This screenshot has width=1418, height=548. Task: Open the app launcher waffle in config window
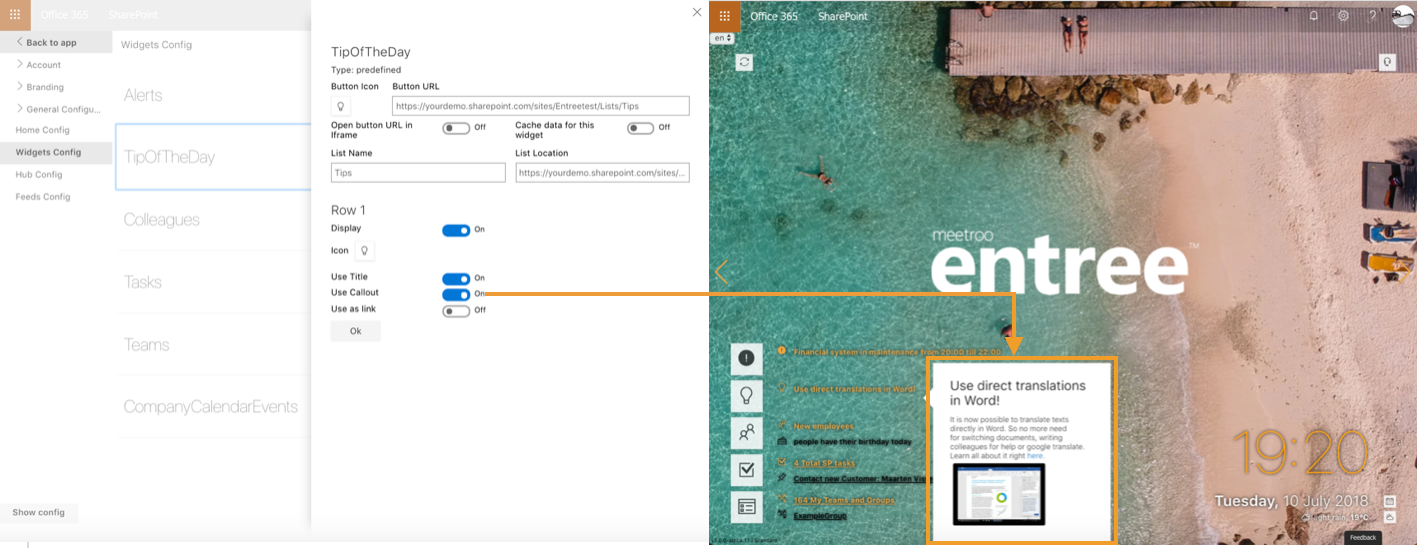point(15,15)
